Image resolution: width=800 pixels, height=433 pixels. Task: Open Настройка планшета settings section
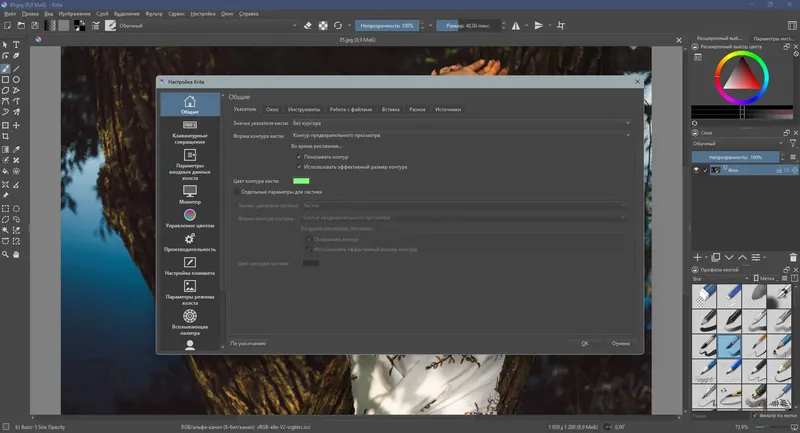click(x=189, y=266)
